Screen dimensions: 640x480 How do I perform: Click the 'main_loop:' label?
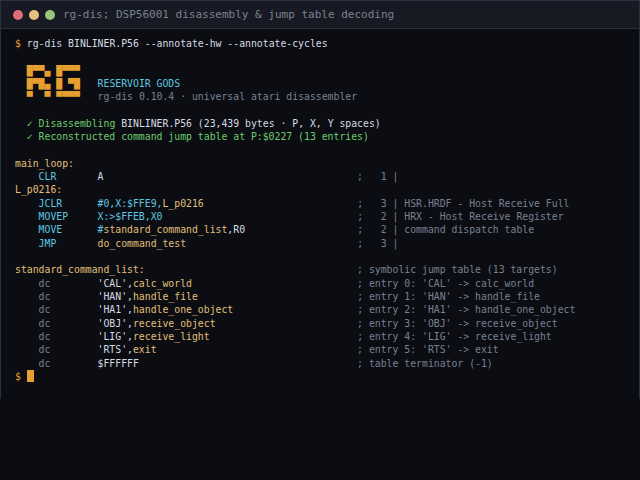coord(44,163)
